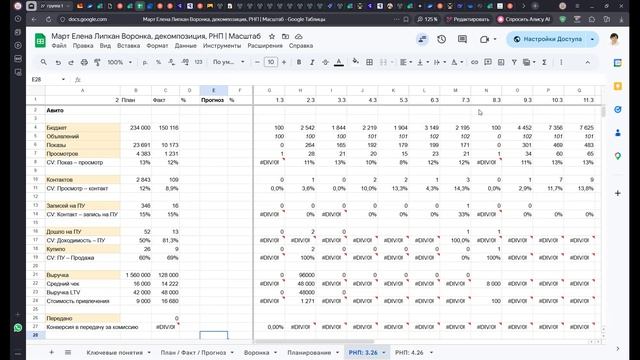Format cell as currency (р.)

pyautogui.click(x=145, y=62)
